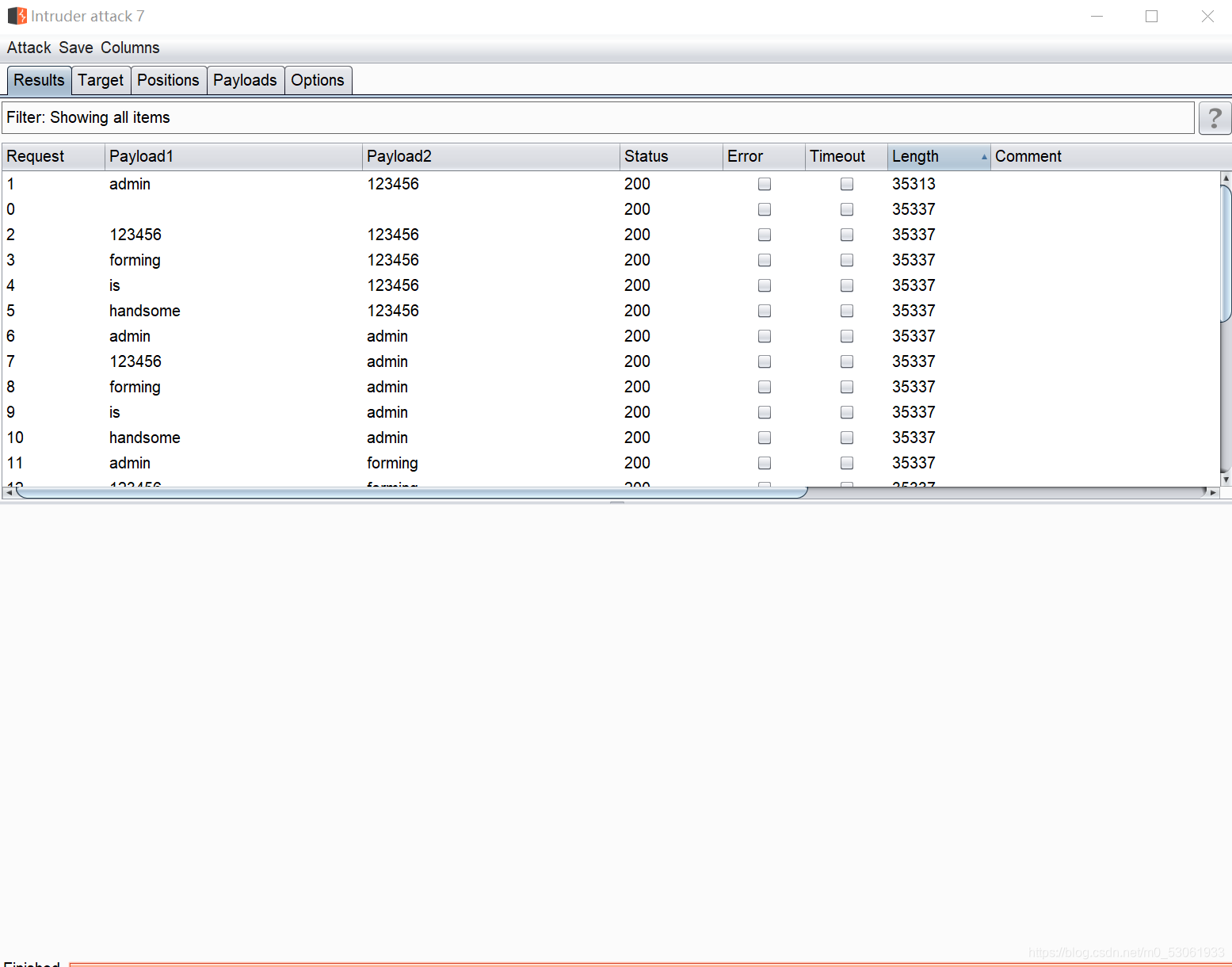Image resolution: width=1232 pixels, height=967 pixels.
Task: Click Payload1 'admin' in request 1
Action: (130, 184)
